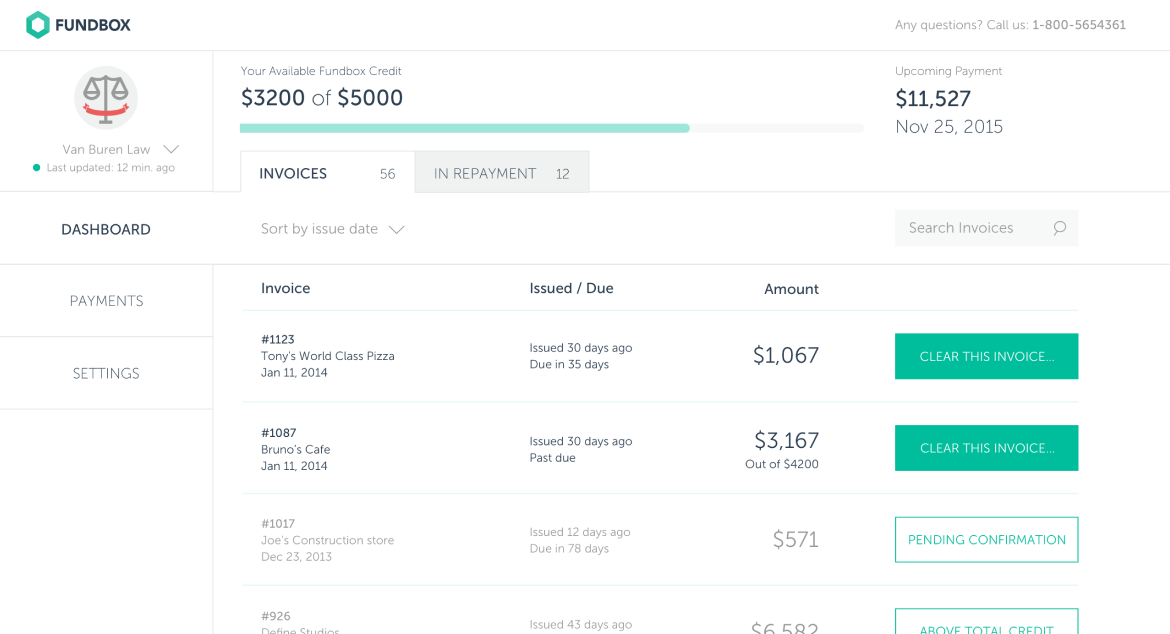This screenshot has width=1170, height=634.
Task: Switch to the Invoices tab
Action: 328,173
